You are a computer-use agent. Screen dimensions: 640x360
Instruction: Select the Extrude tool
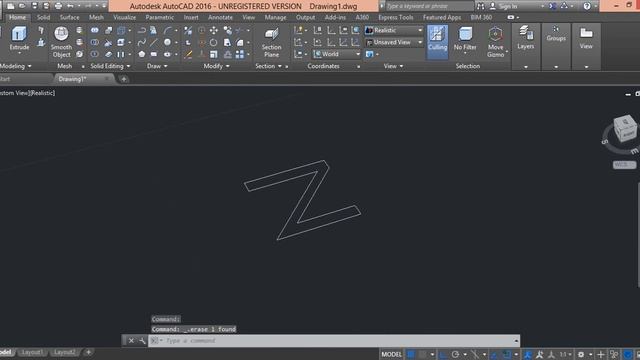coord(19,38)
